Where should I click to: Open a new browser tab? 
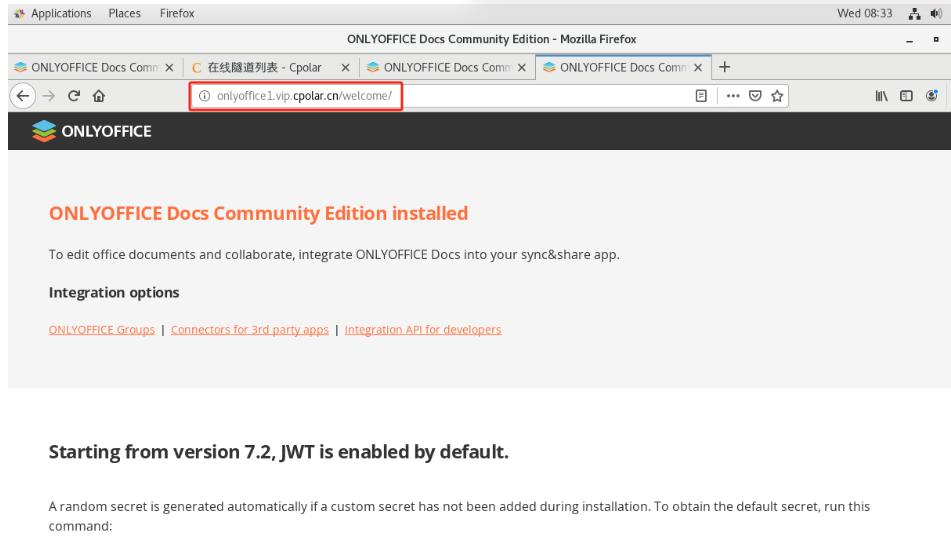click(725, 67)
